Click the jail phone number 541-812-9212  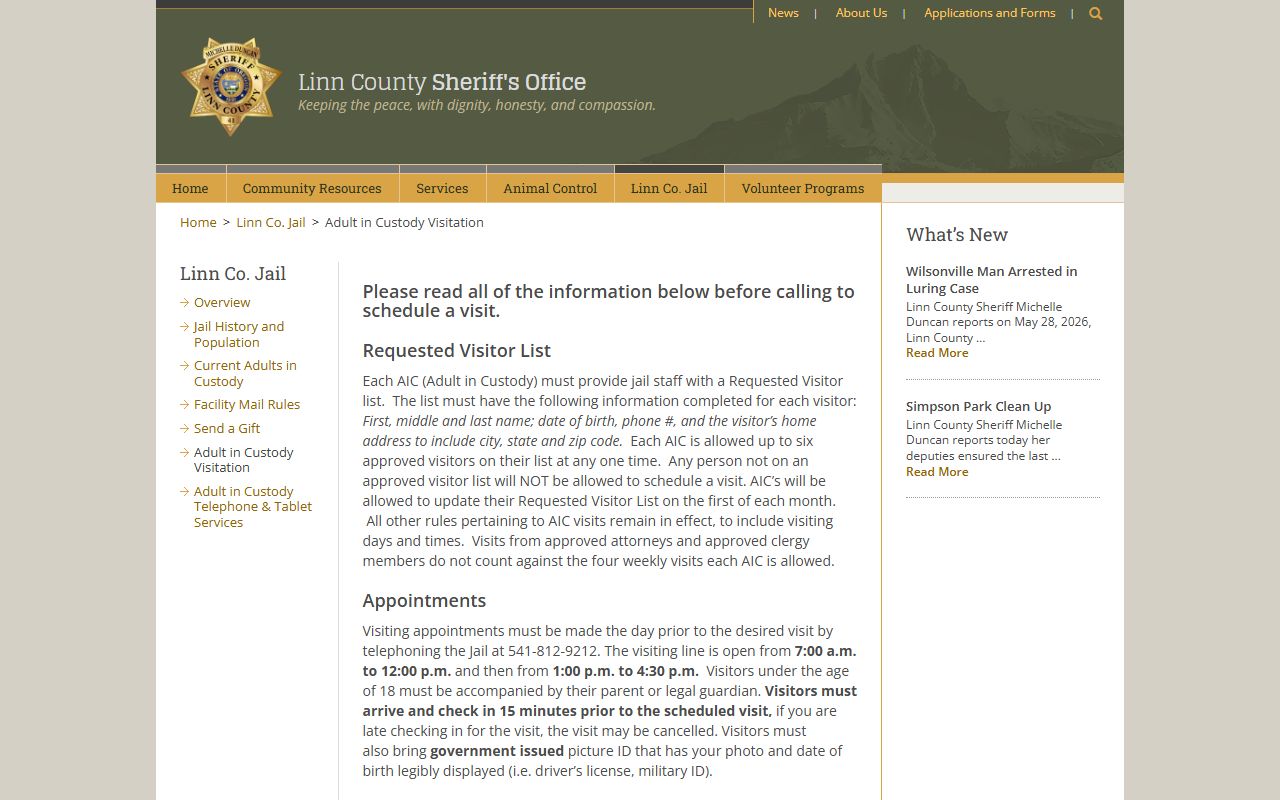click(x=553, y=651)
